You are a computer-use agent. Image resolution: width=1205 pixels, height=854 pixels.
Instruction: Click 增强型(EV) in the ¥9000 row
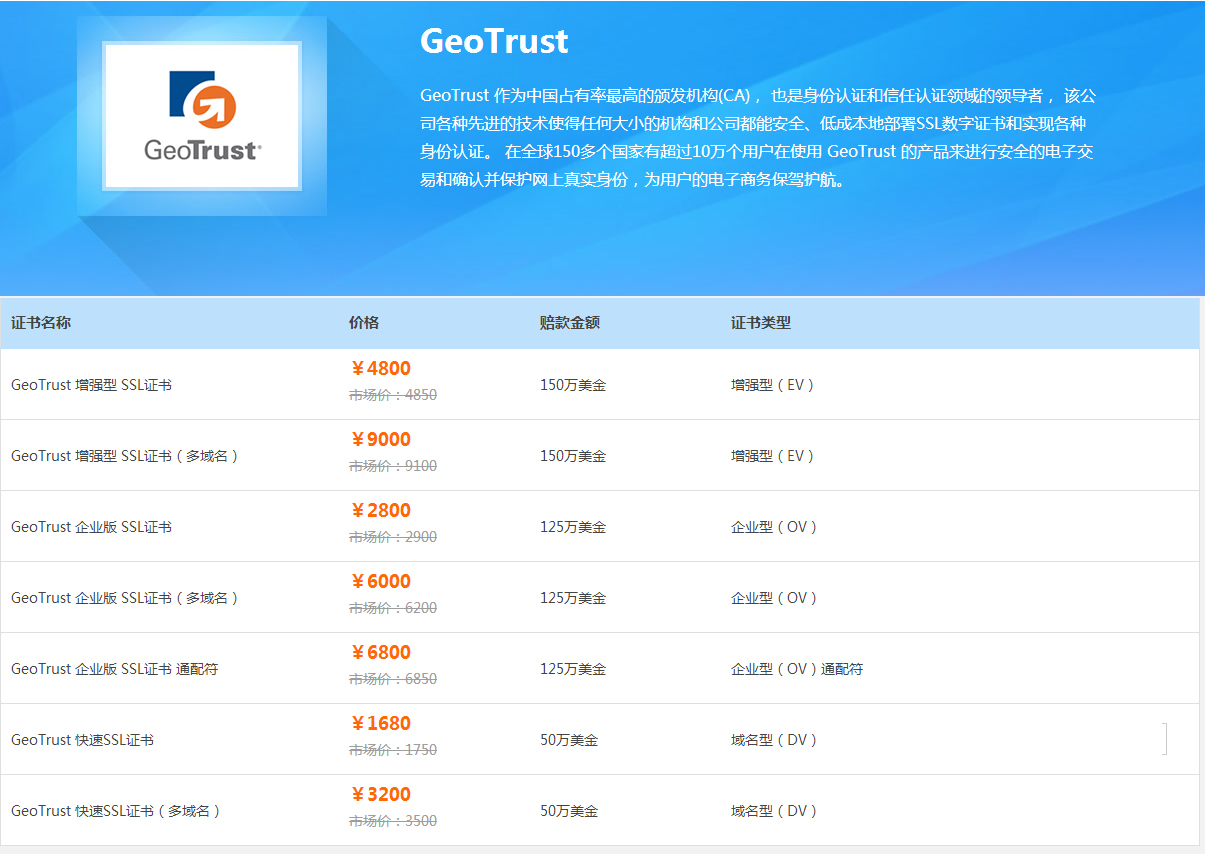coord(773,456)
